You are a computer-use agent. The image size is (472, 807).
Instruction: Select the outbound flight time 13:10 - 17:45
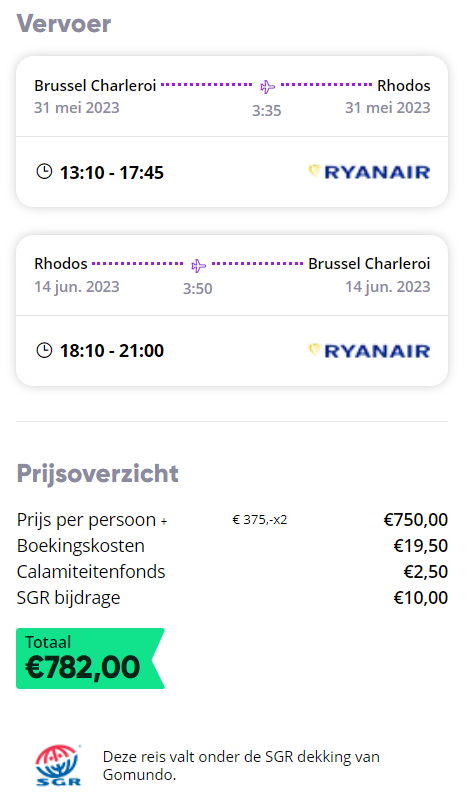point(112,172)
